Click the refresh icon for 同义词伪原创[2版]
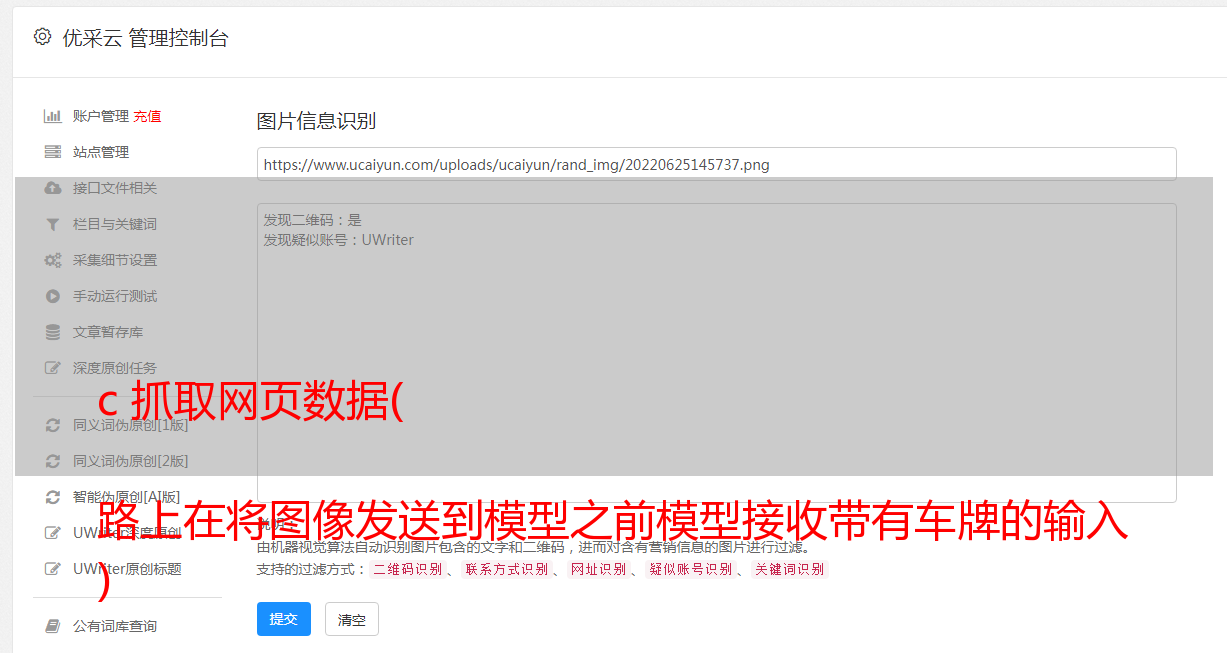 pos(53,461)
